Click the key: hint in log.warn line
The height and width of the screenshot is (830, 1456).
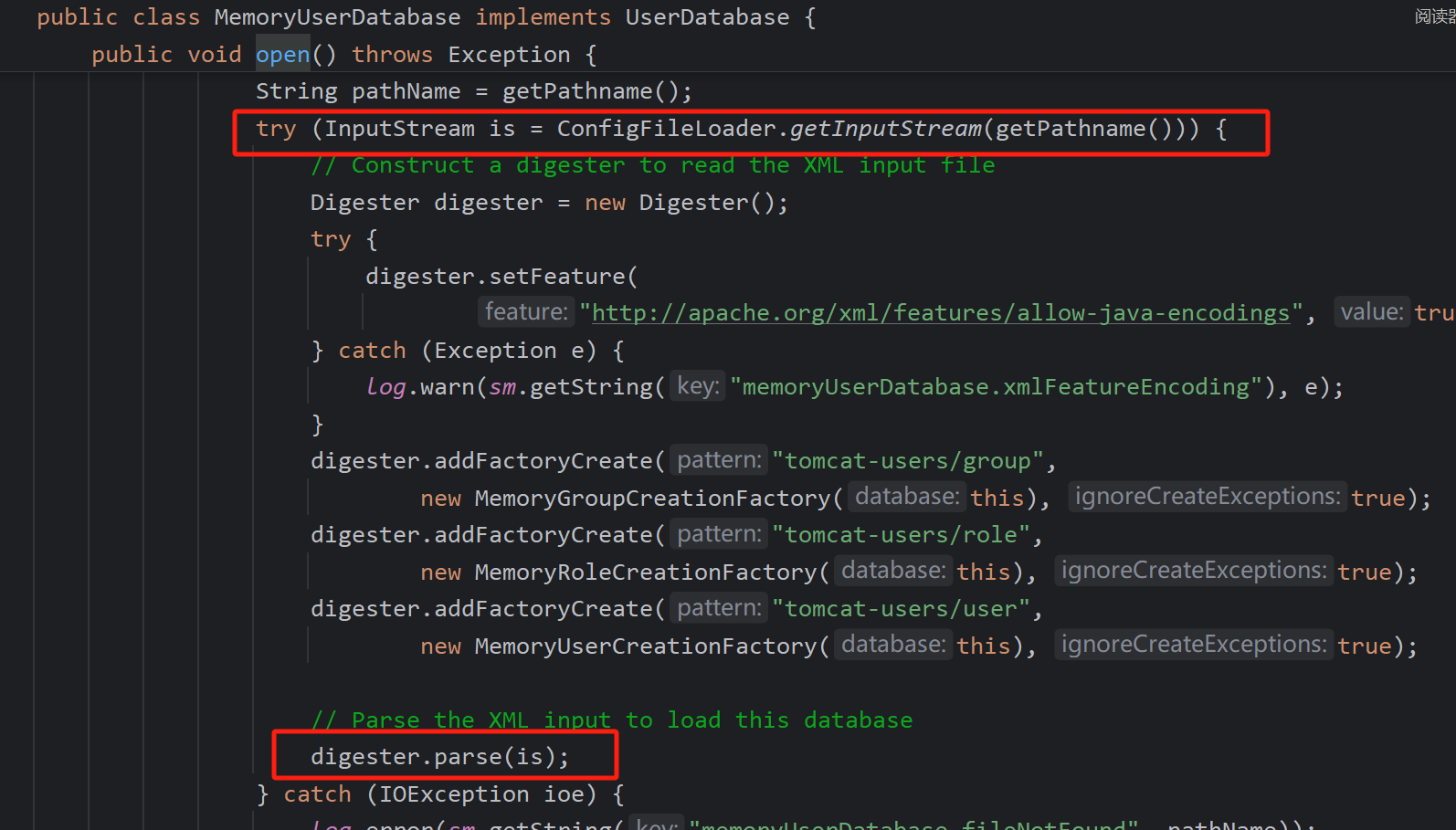tap(699, 386)
